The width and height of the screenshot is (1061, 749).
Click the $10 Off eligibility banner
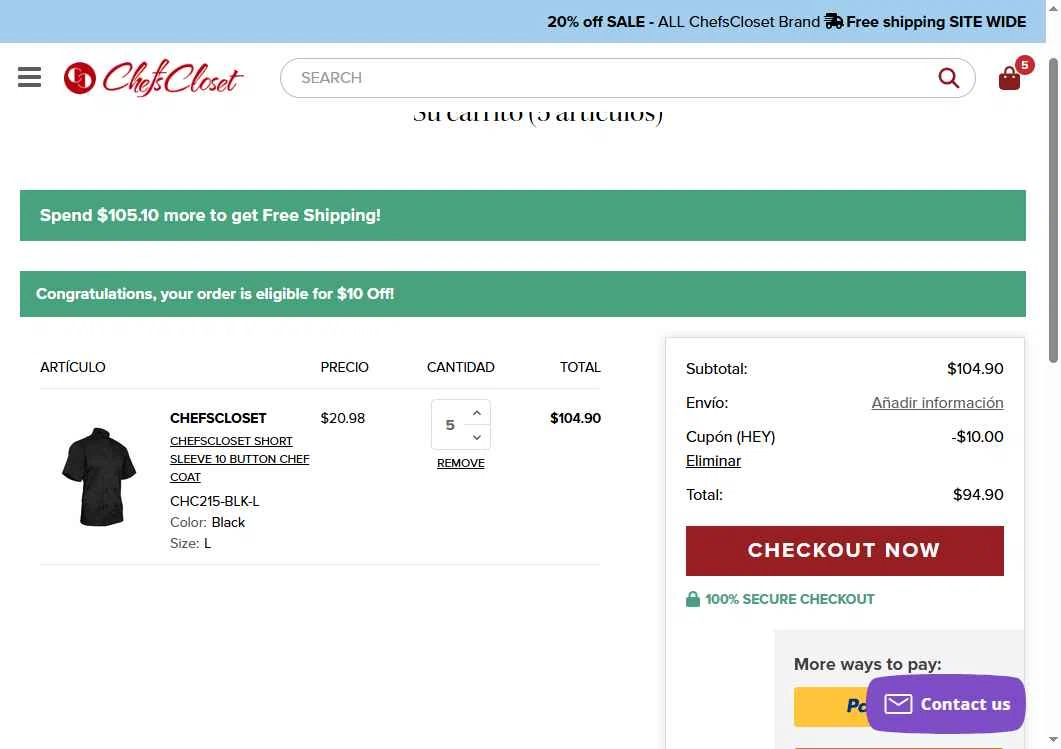(522, 294)
